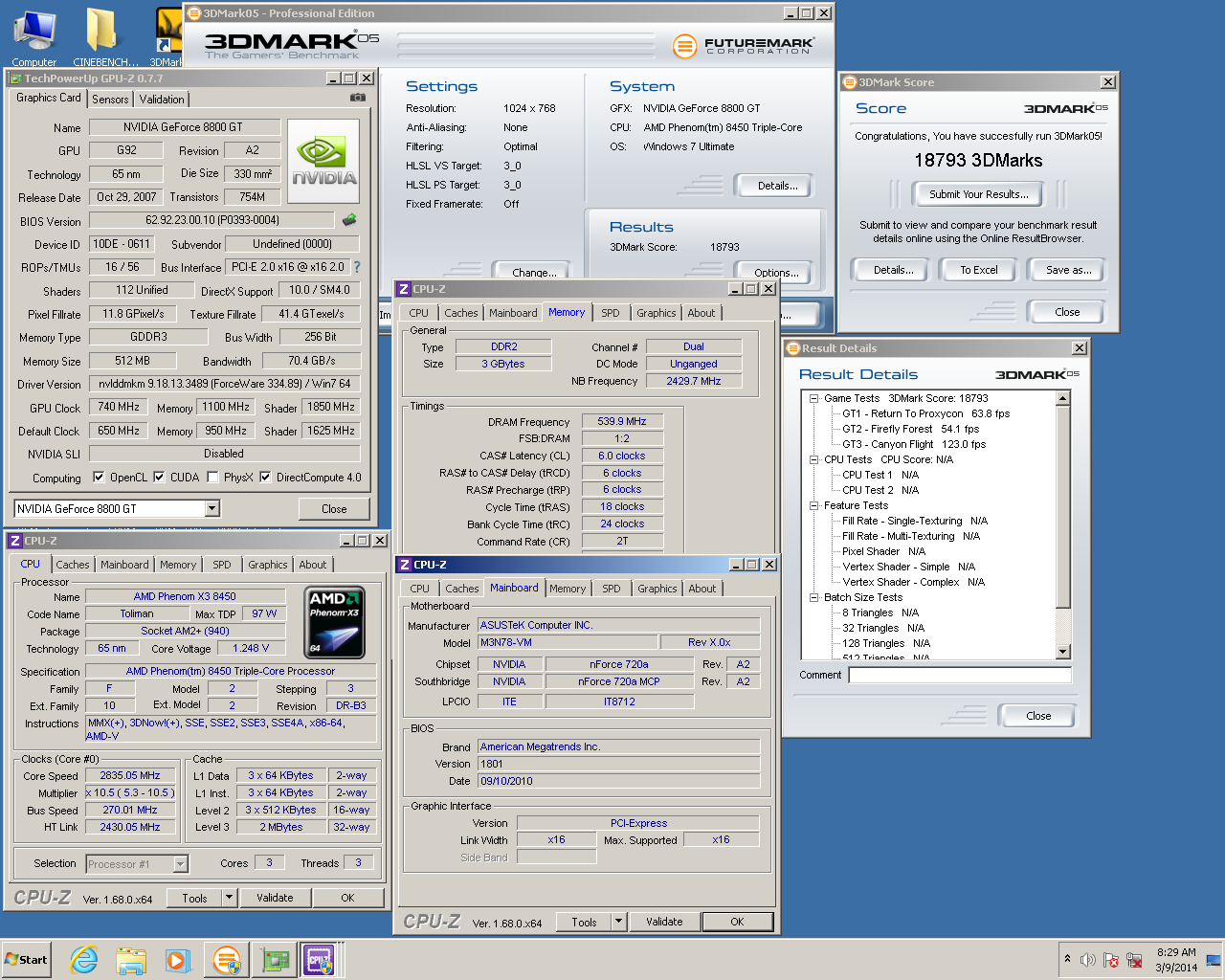Viewport: 1225px width, 980px height.
Task: Switch to Validation tab in GPU-Z
Action: [162, 100]
